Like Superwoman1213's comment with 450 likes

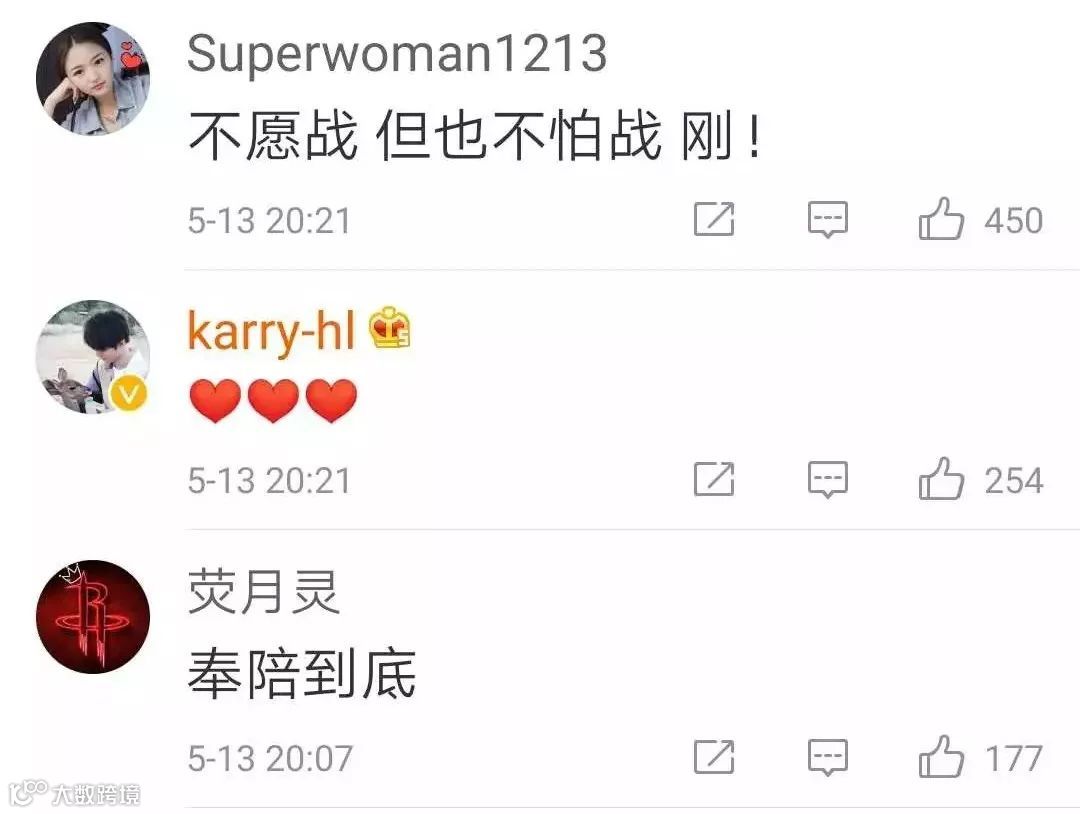940,219
